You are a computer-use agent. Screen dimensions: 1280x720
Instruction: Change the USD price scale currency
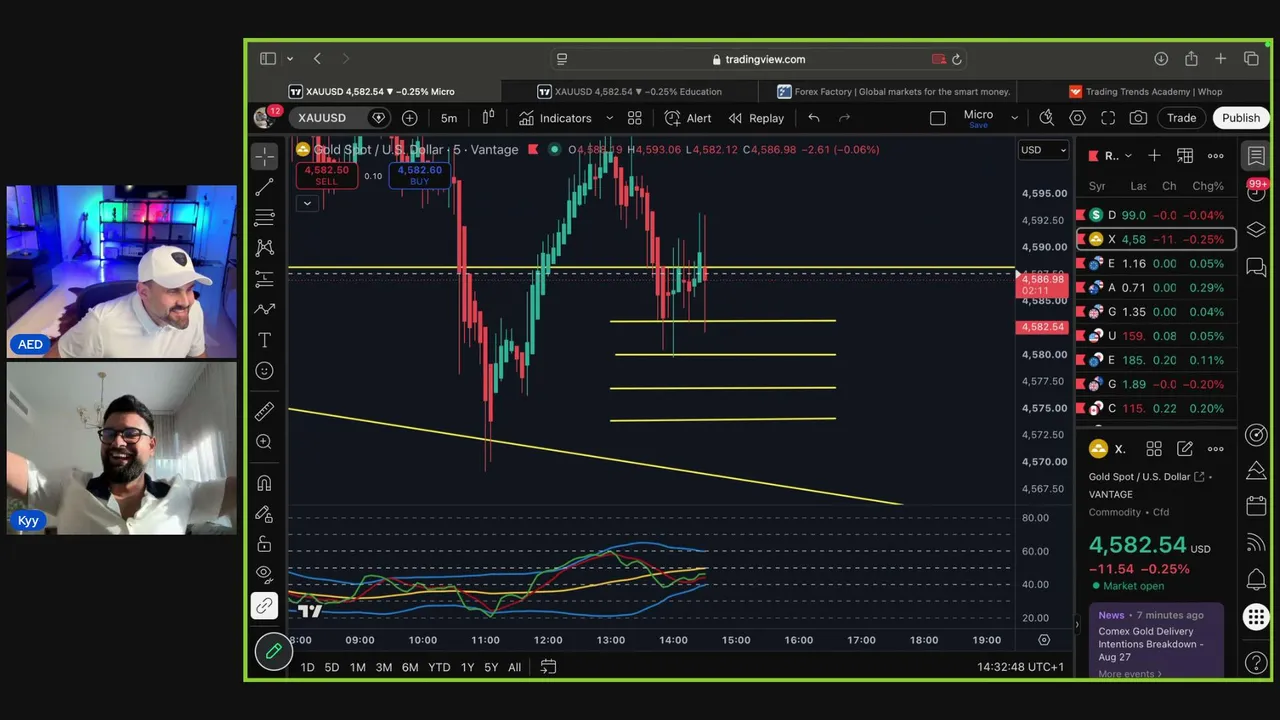coord(1043,150)
